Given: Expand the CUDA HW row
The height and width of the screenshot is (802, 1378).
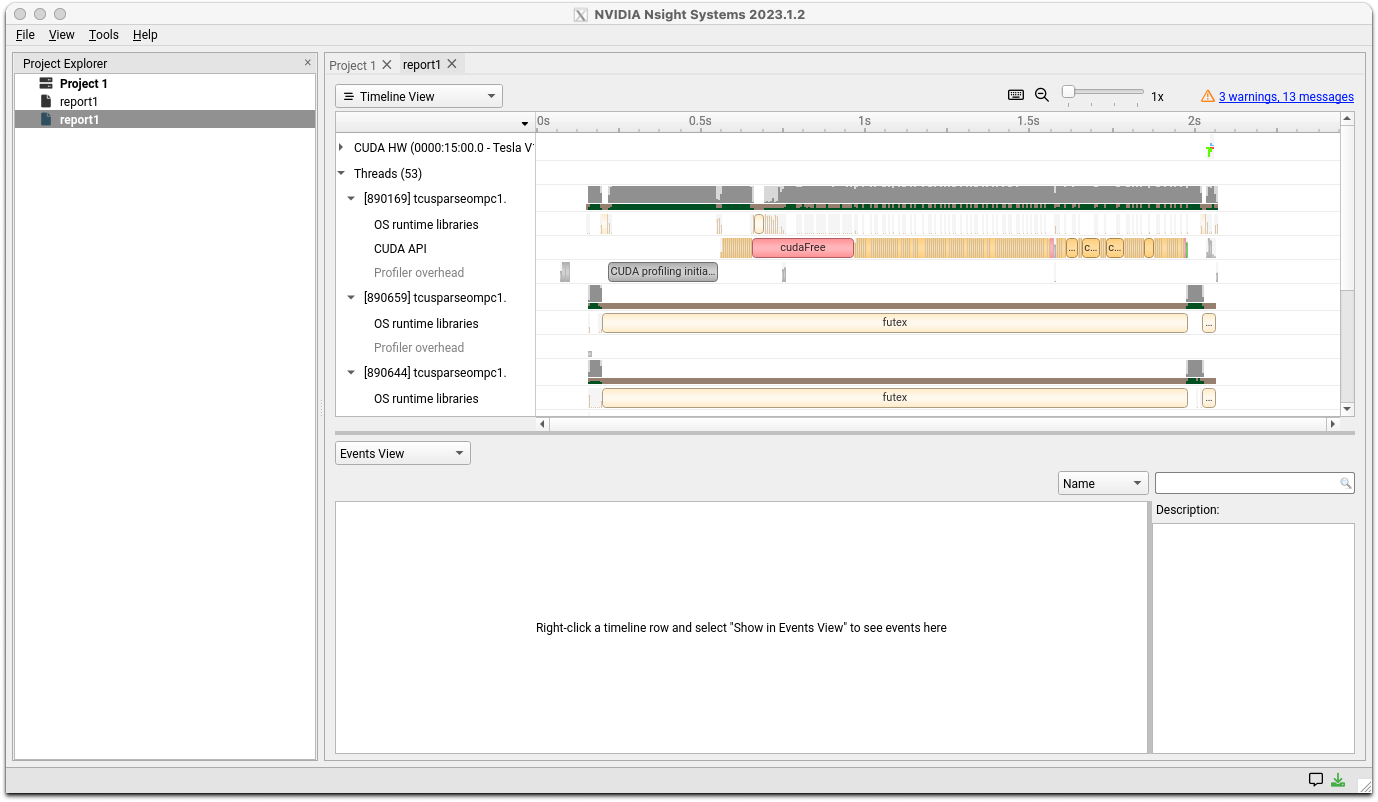Looking at the screenshot, I should pyautogui.click(x=342, y=147).
